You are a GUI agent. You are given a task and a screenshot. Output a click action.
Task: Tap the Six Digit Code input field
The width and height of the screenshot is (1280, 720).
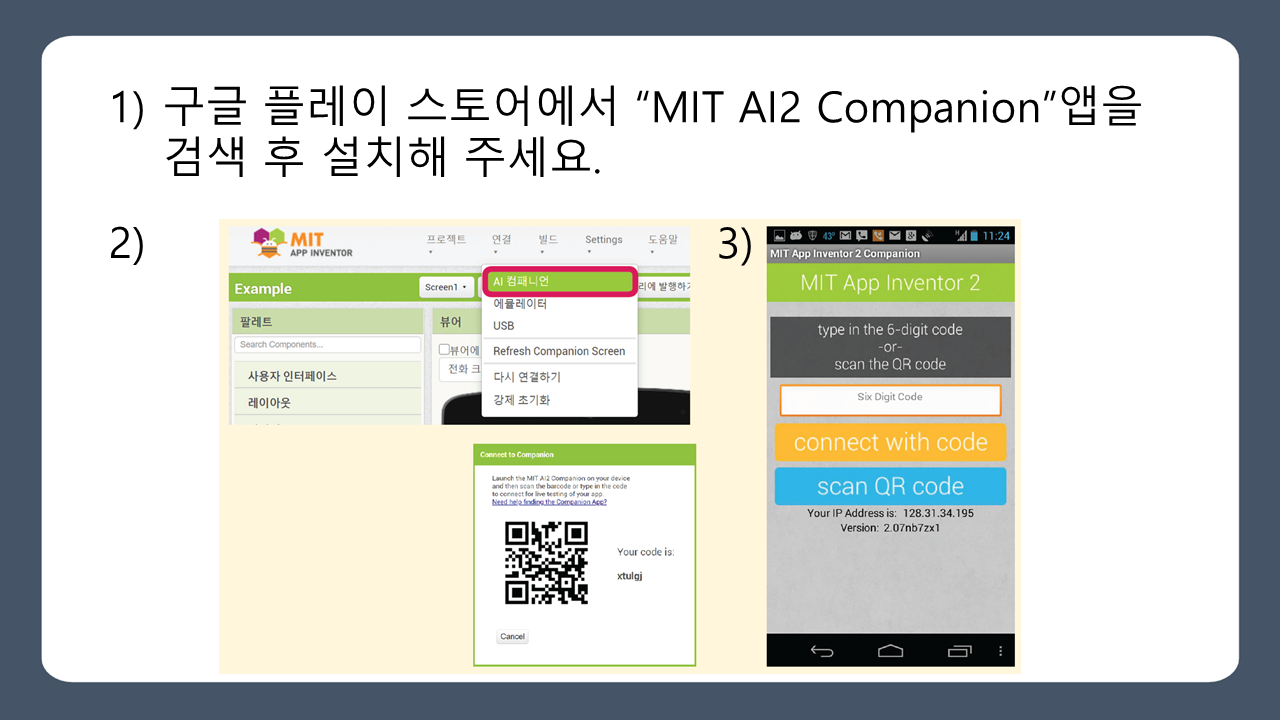click(x=890, y=399)
